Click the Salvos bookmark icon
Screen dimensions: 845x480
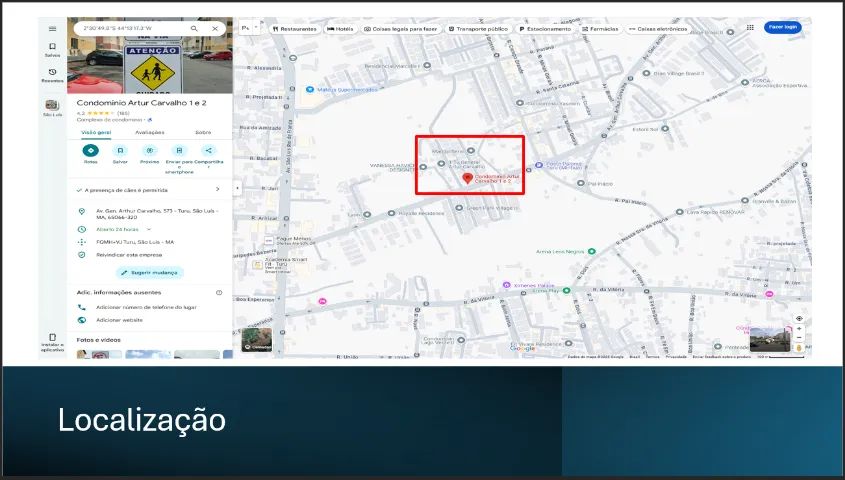(52, 48)
